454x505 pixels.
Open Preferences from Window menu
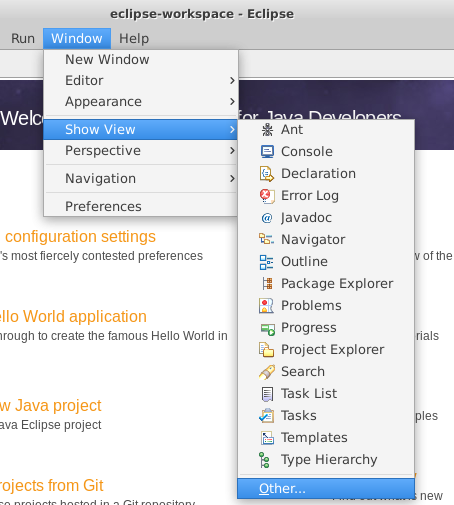tap(141, 206)
